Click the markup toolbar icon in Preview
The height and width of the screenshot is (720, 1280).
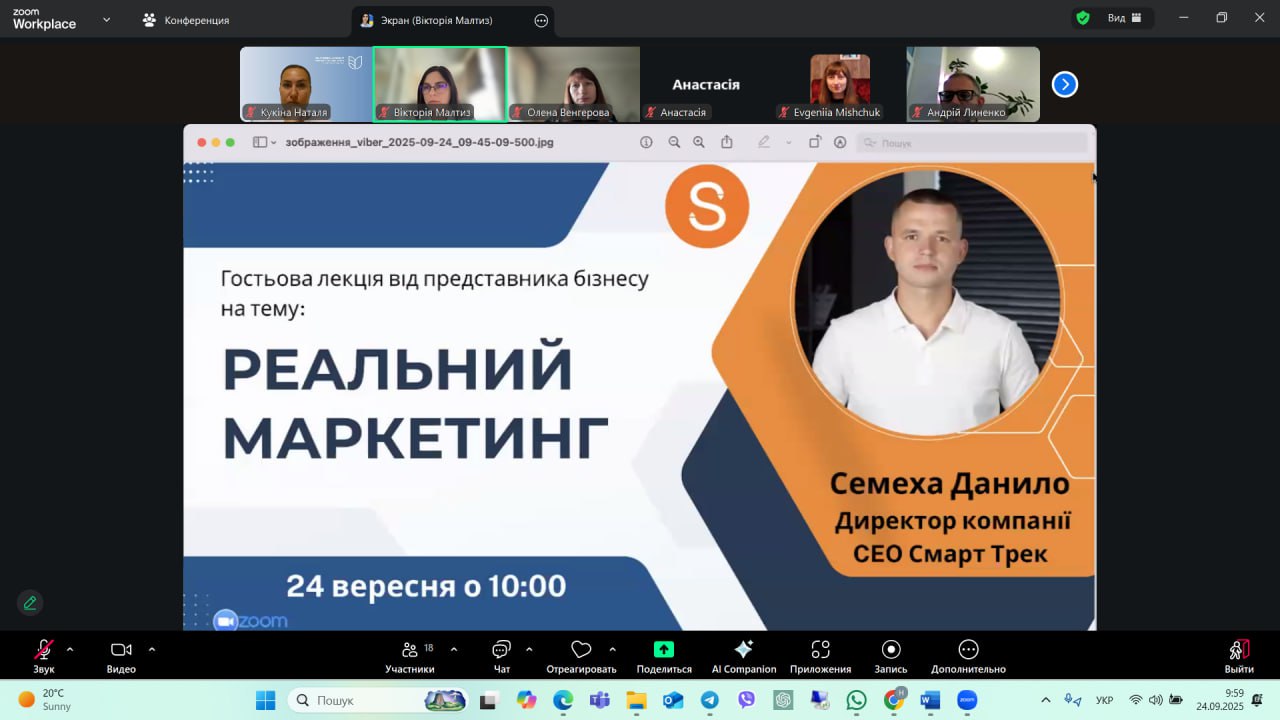click(x=840, y=143)
